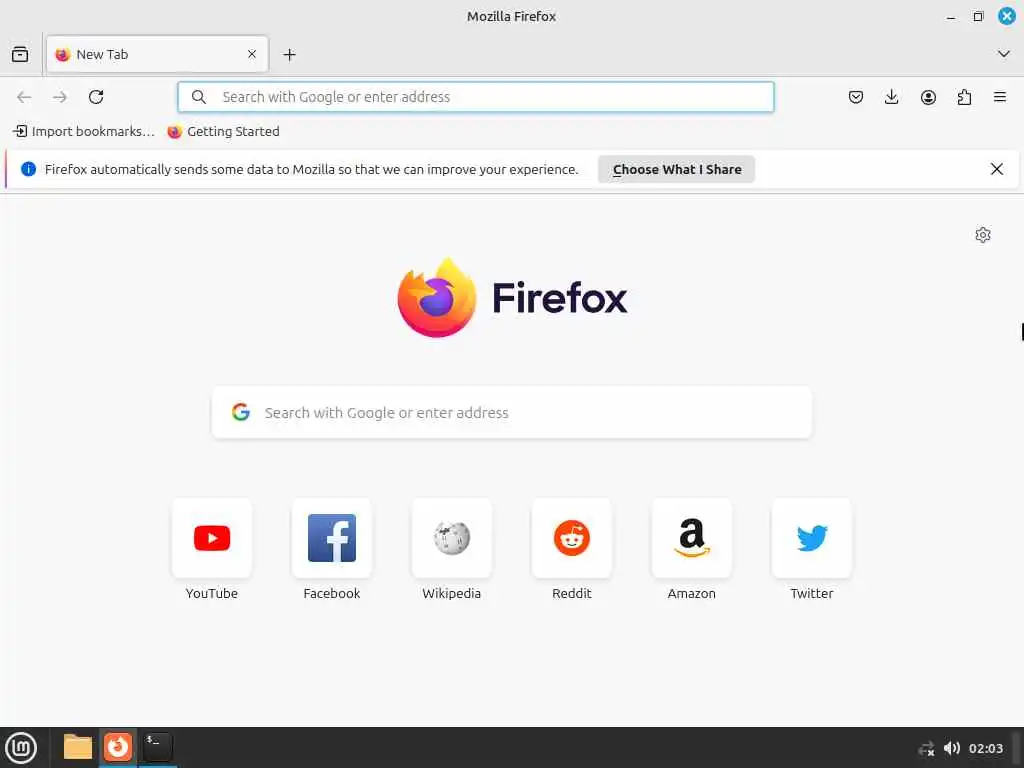Open the Twitter shortcut tile

coord(812,538)
